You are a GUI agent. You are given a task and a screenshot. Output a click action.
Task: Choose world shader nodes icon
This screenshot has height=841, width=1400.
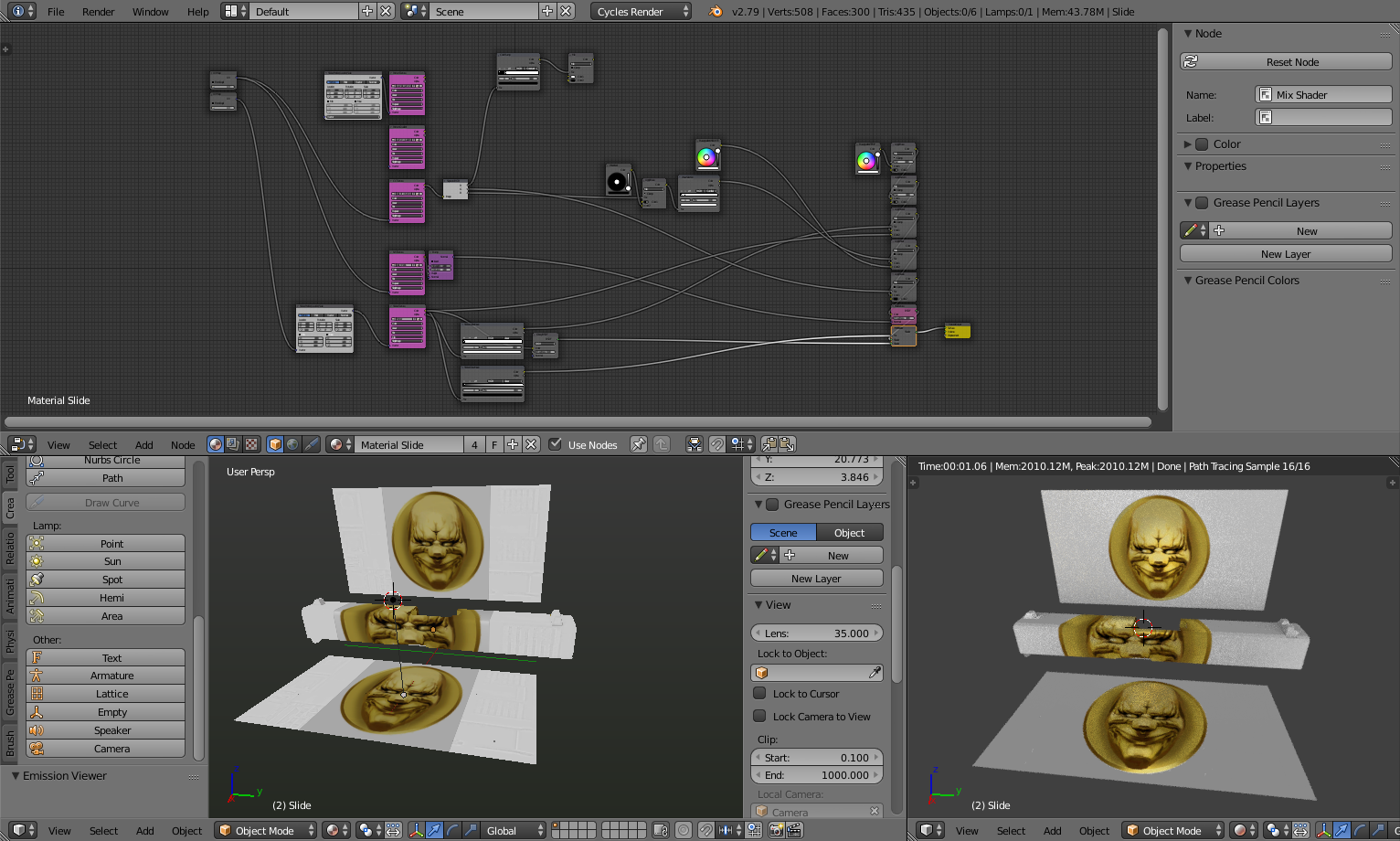click(x=292, y=444)
